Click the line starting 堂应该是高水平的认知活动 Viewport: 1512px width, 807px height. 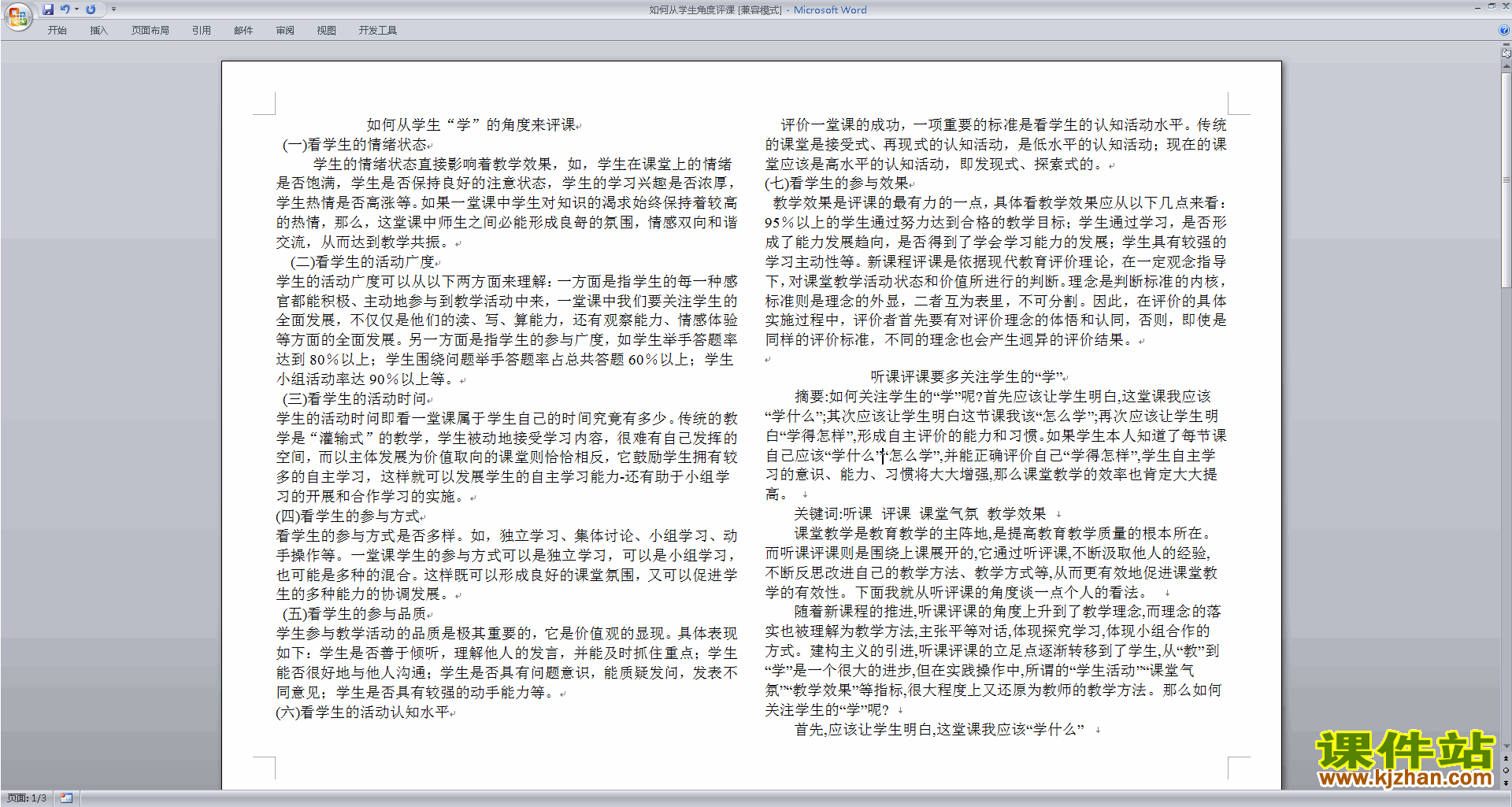935,164
